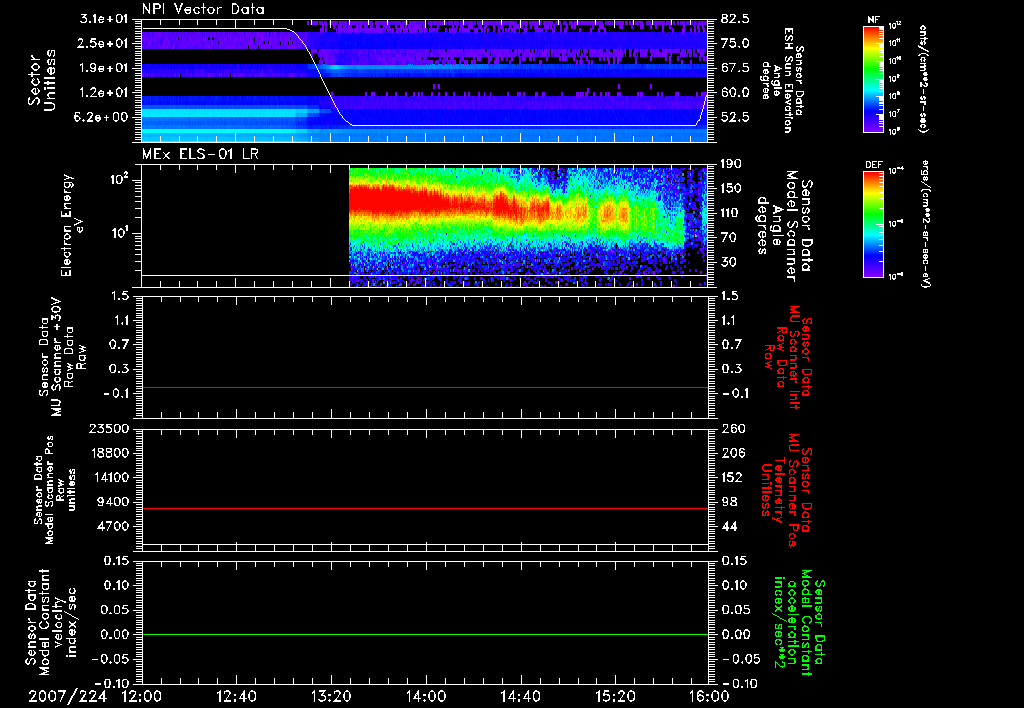Click the green "Model Constant acceleration" label
This screenshot has width=1024, height=708.
pos(799,622)
